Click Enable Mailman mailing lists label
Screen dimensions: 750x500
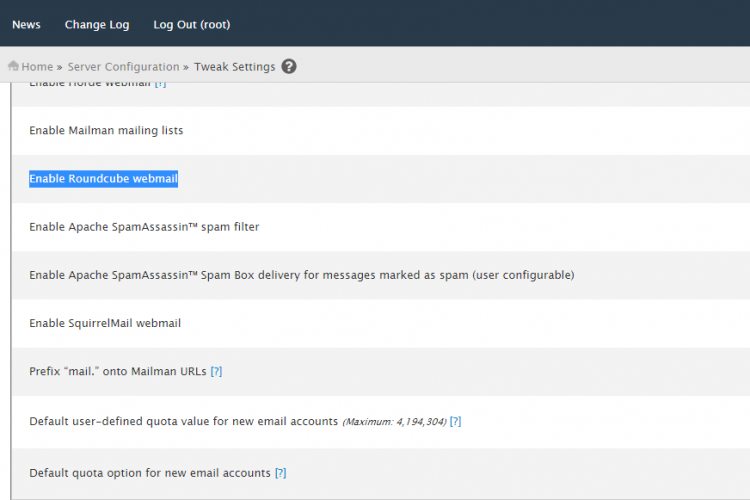(x=106, y=130)
